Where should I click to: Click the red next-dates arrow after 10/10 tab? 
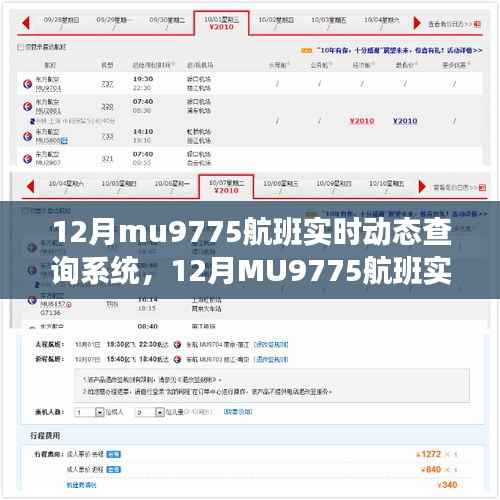[422, 186]
